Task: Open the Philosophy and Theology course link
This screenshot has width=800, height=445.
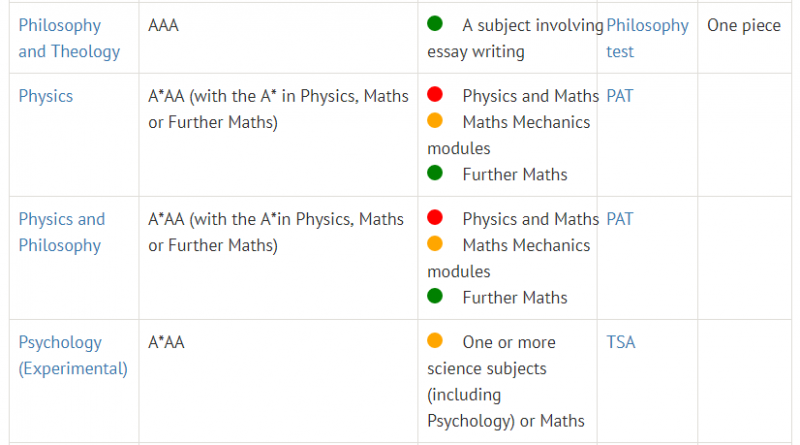Action: [x=69, y=38]
